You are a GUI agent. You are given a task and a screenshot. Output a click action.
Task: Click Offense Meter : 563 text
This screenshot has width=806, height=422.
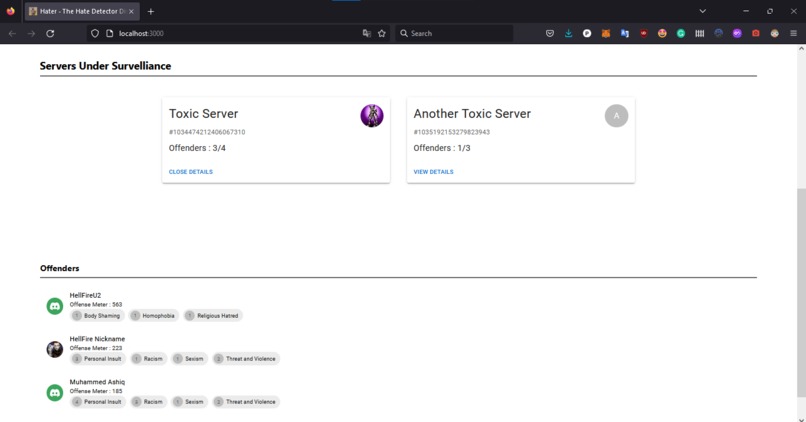tap(96, 304)
